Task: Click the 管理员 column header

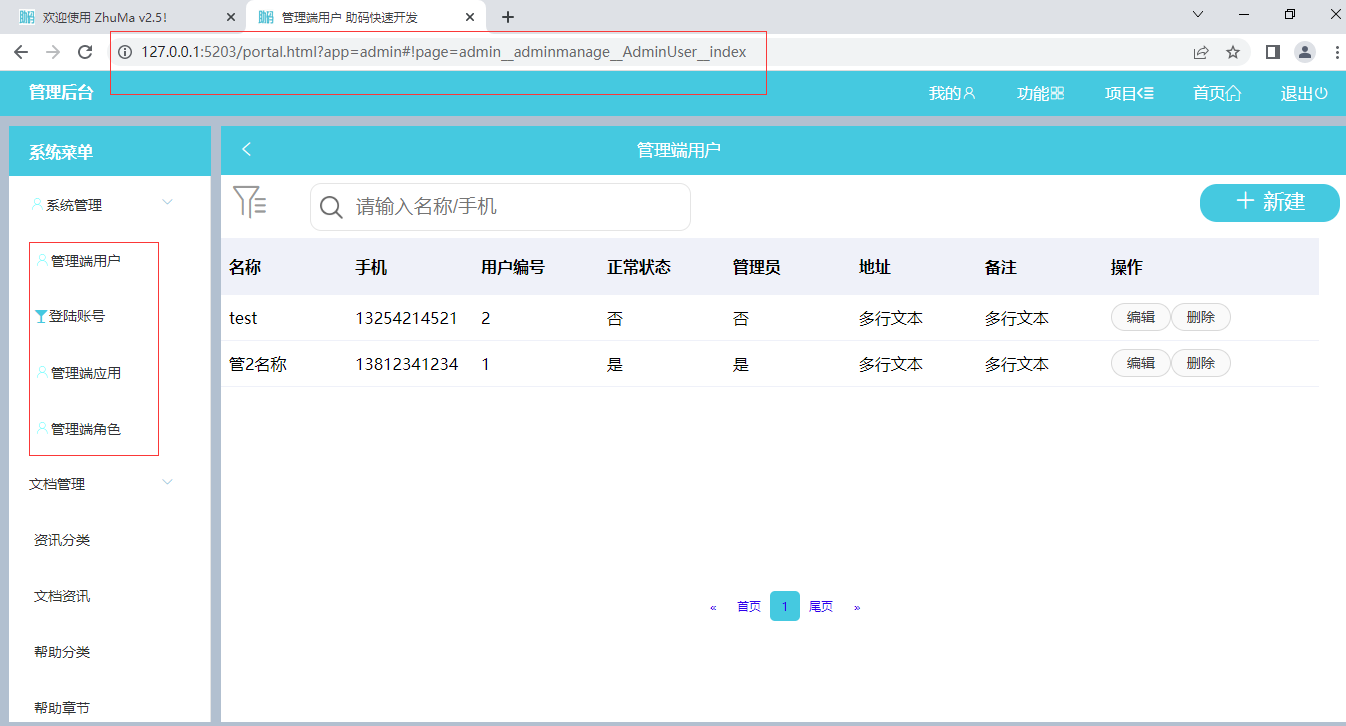Action: coord(757,267)
